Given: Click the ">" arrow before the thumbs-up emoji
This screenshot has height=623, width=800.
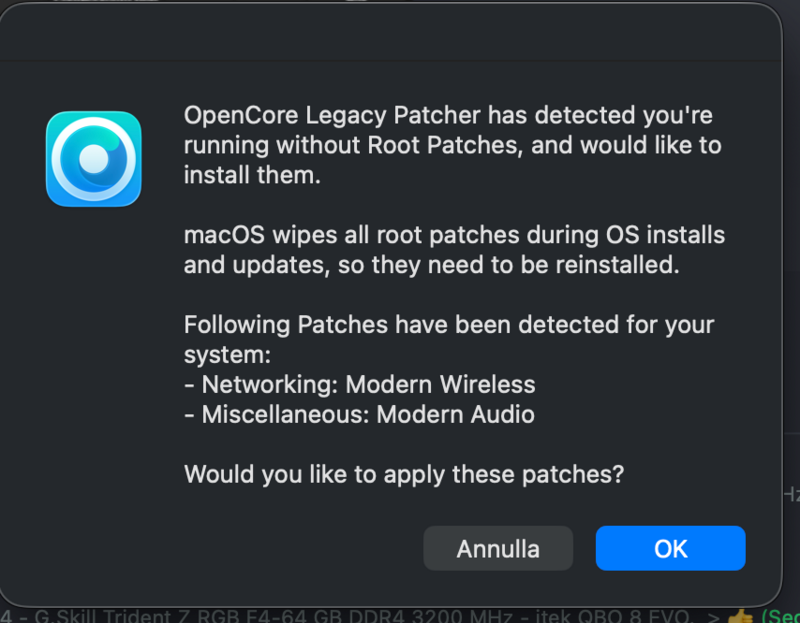Looking at the screenshot, I should click(x=711, y=616).
